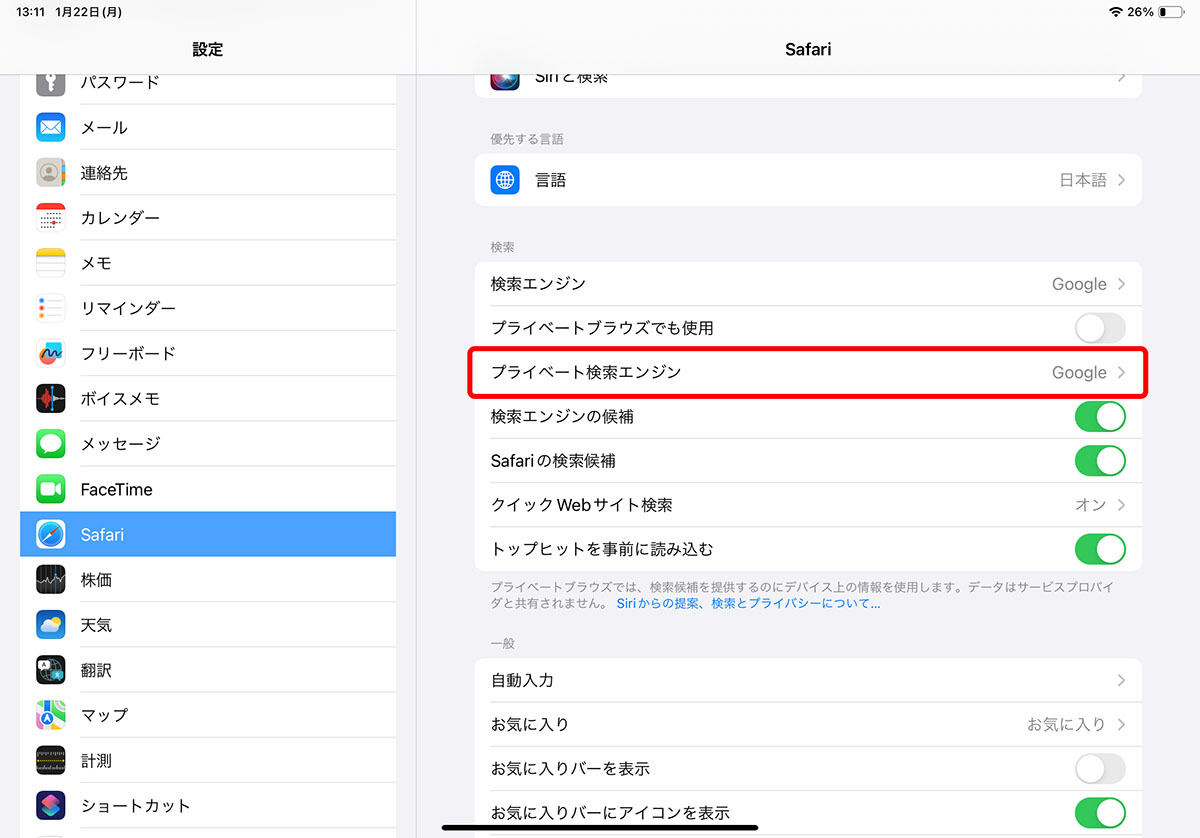Open 検索エンジン chevron showing Google
Screen dimensions: 1200x838
(x=1121, y=284)
